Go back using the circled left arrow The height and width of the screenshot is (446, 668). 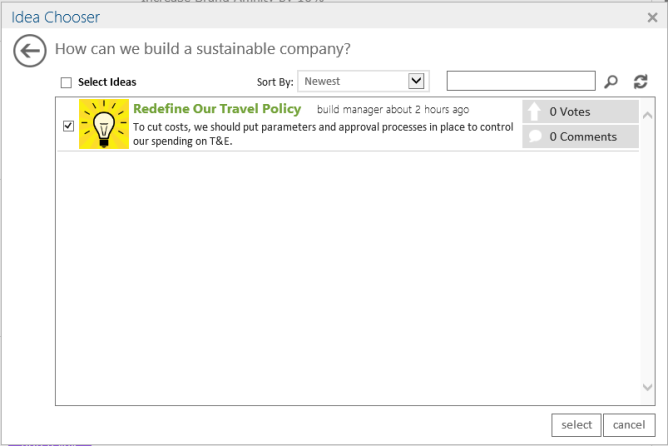coord(31,51)
